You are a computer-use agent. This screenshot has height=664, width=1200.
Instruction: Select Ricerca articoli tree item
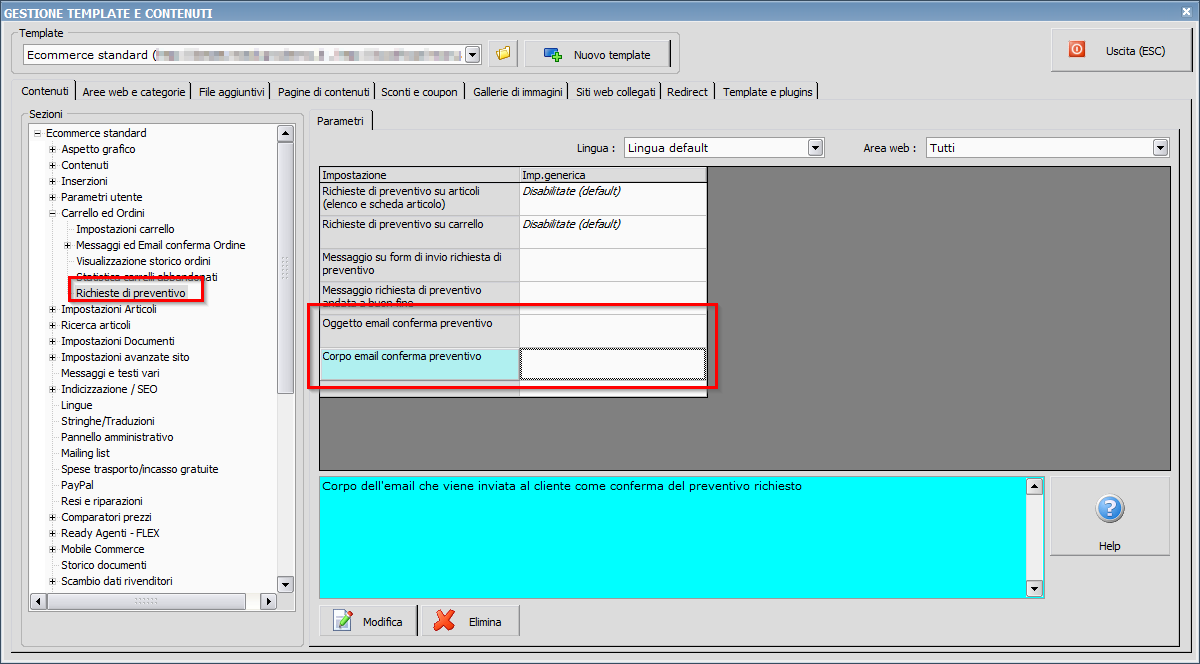click(96, 325)
